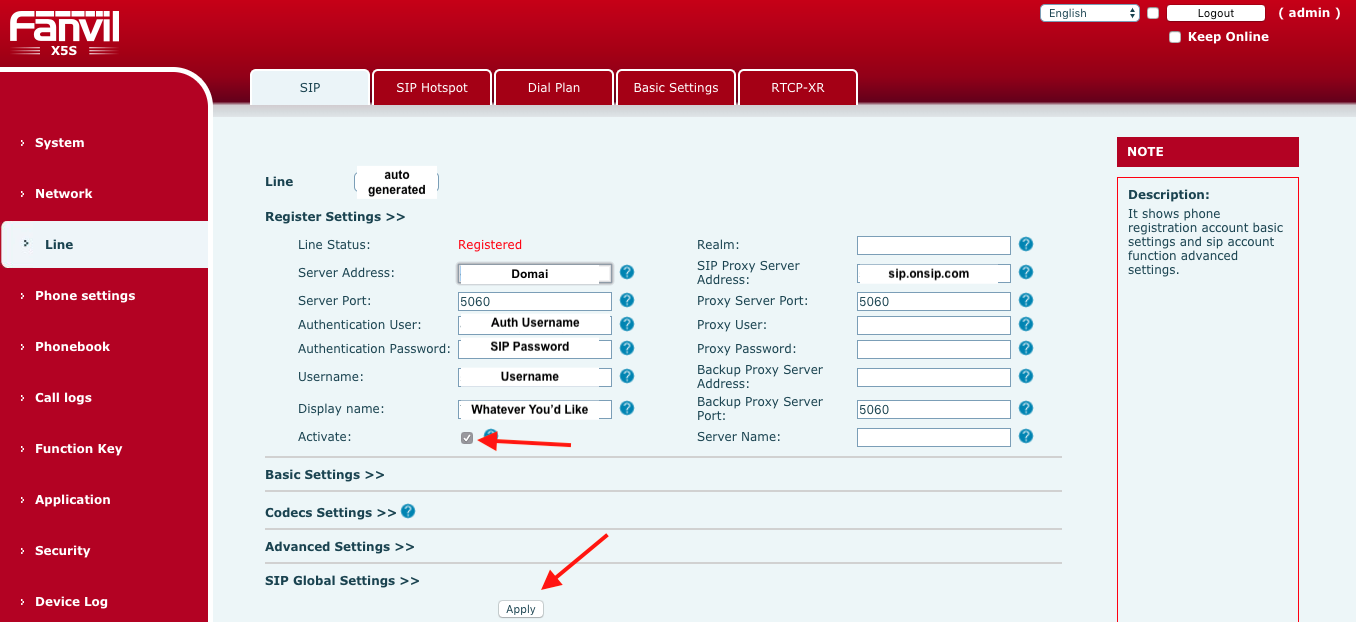
Task: Click the Proxy User input field
Action: [934, 325]
